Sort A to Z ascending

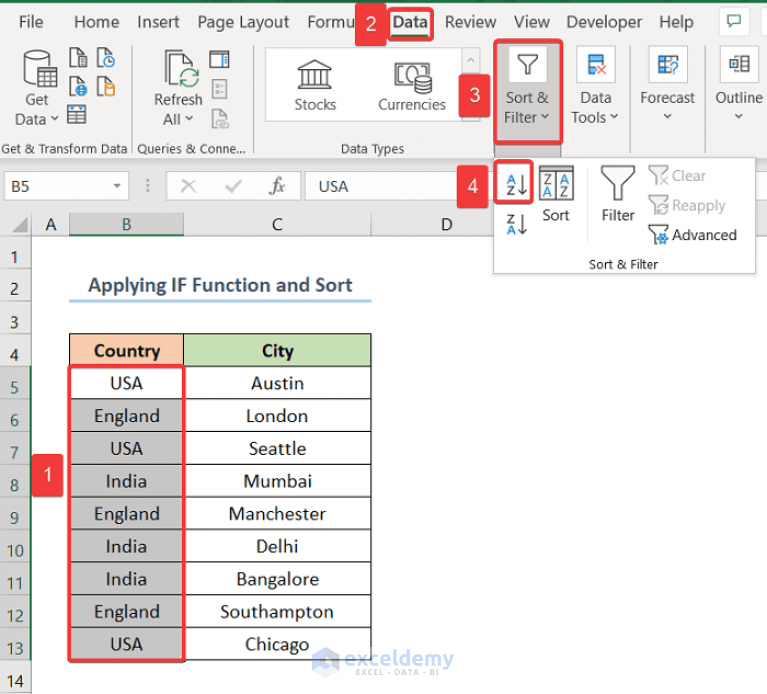[x=514, y=184]
